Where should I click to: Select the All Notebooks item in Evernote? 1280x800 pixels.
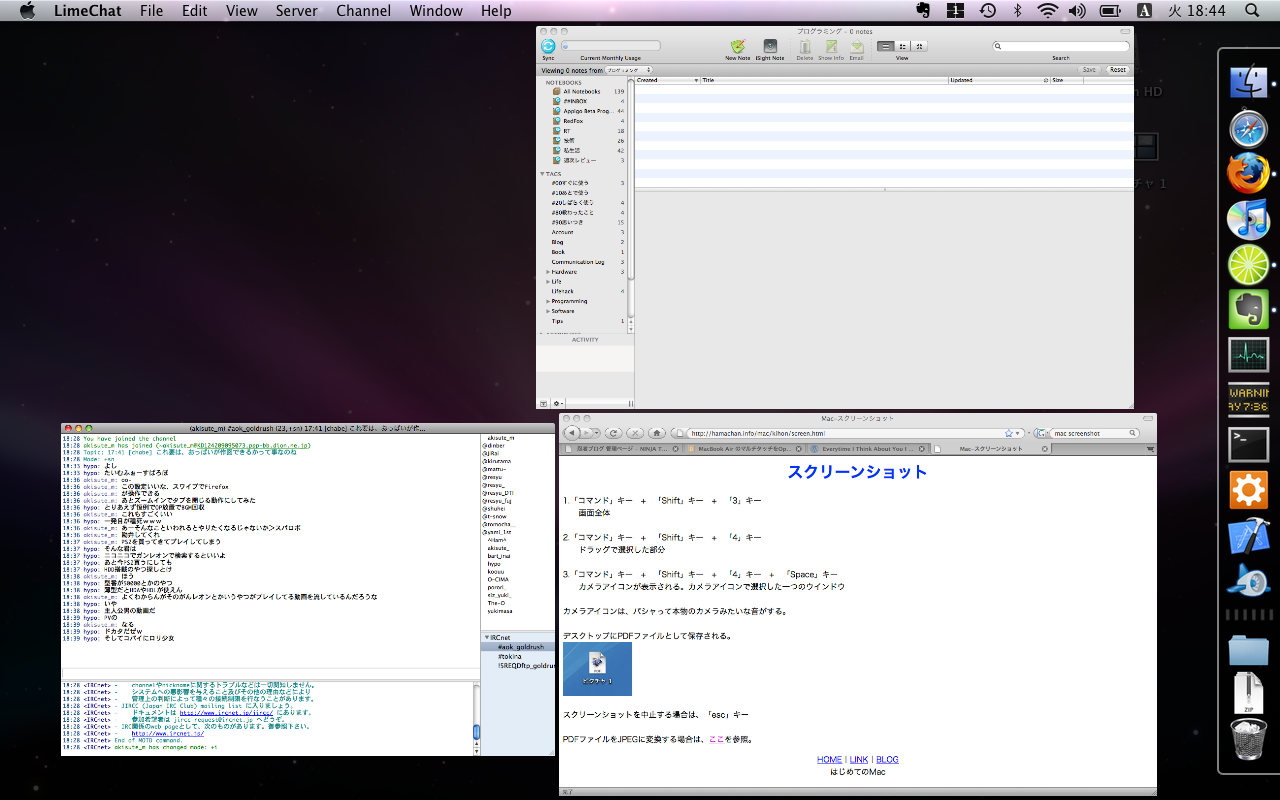582,91
